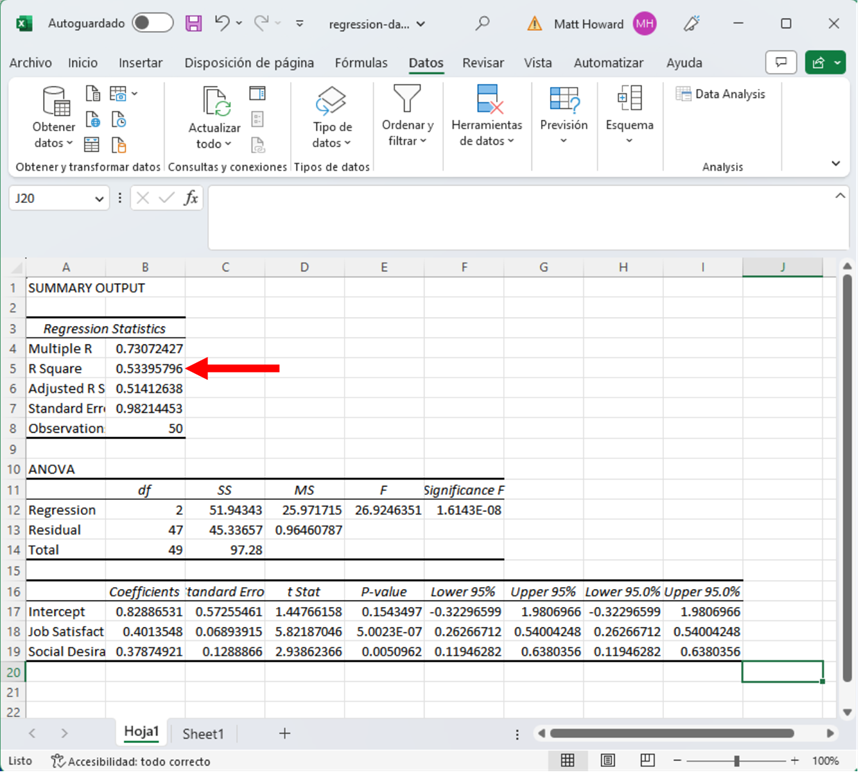Image resolution: width=858 pixels, height=772 pixels.
Task: Open the Fórmulas ribbon tab
Action: (361, 63)
